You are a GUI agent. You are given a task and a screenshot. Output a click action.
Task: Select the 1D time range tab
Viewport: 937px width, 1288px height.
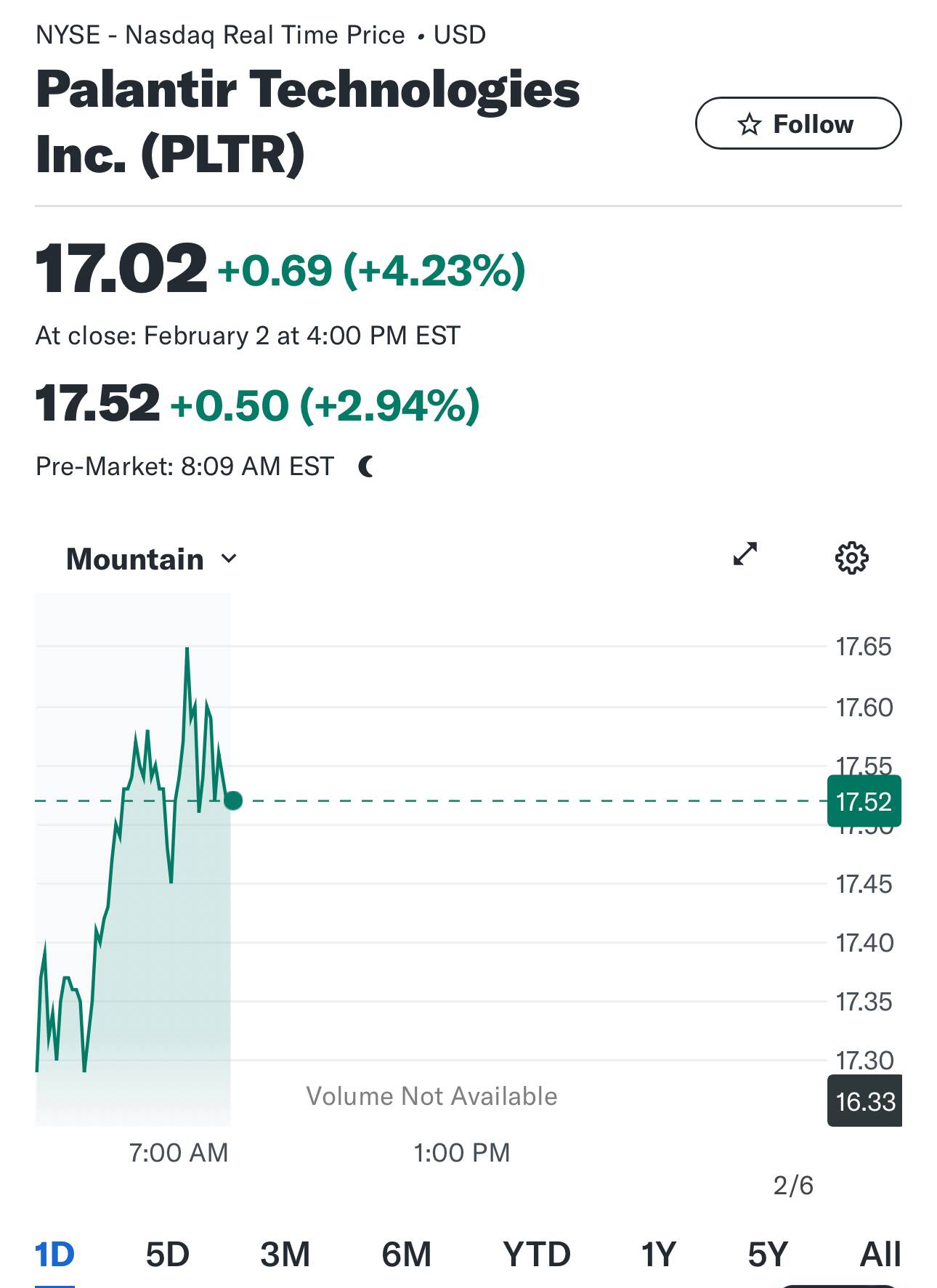[54, 1255]
